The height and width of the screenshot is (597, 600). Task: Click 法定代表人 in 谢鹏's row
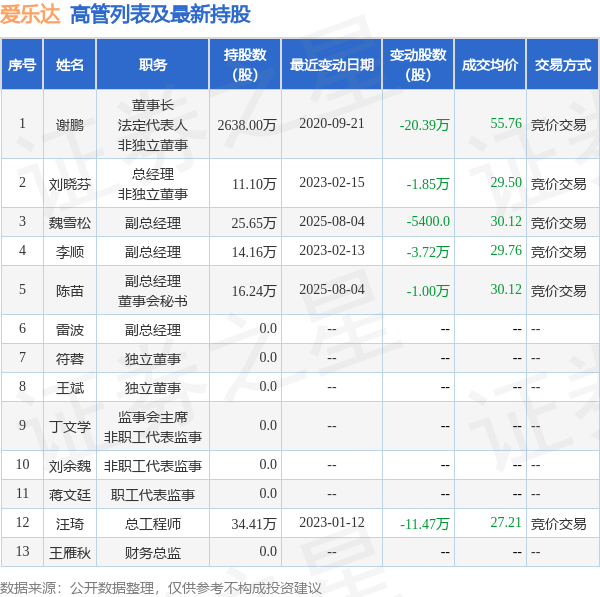(153, 125)
